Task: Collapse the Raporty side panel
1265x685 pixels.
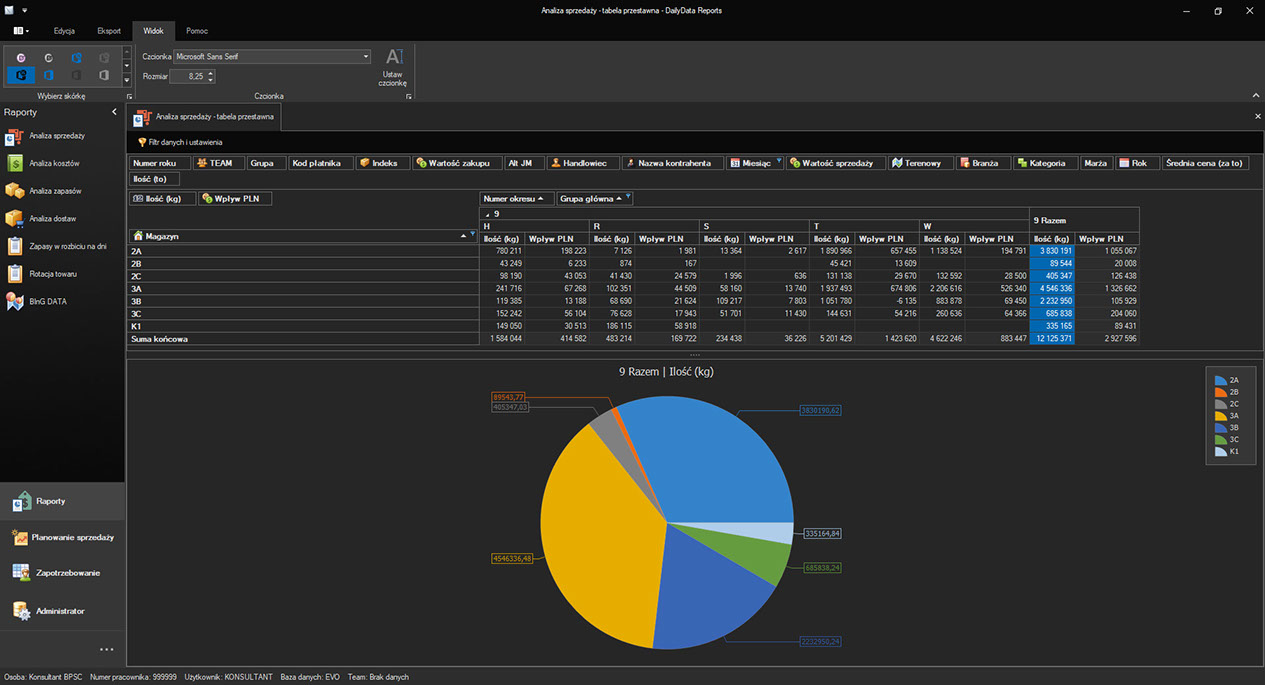Action: point(114,112)
